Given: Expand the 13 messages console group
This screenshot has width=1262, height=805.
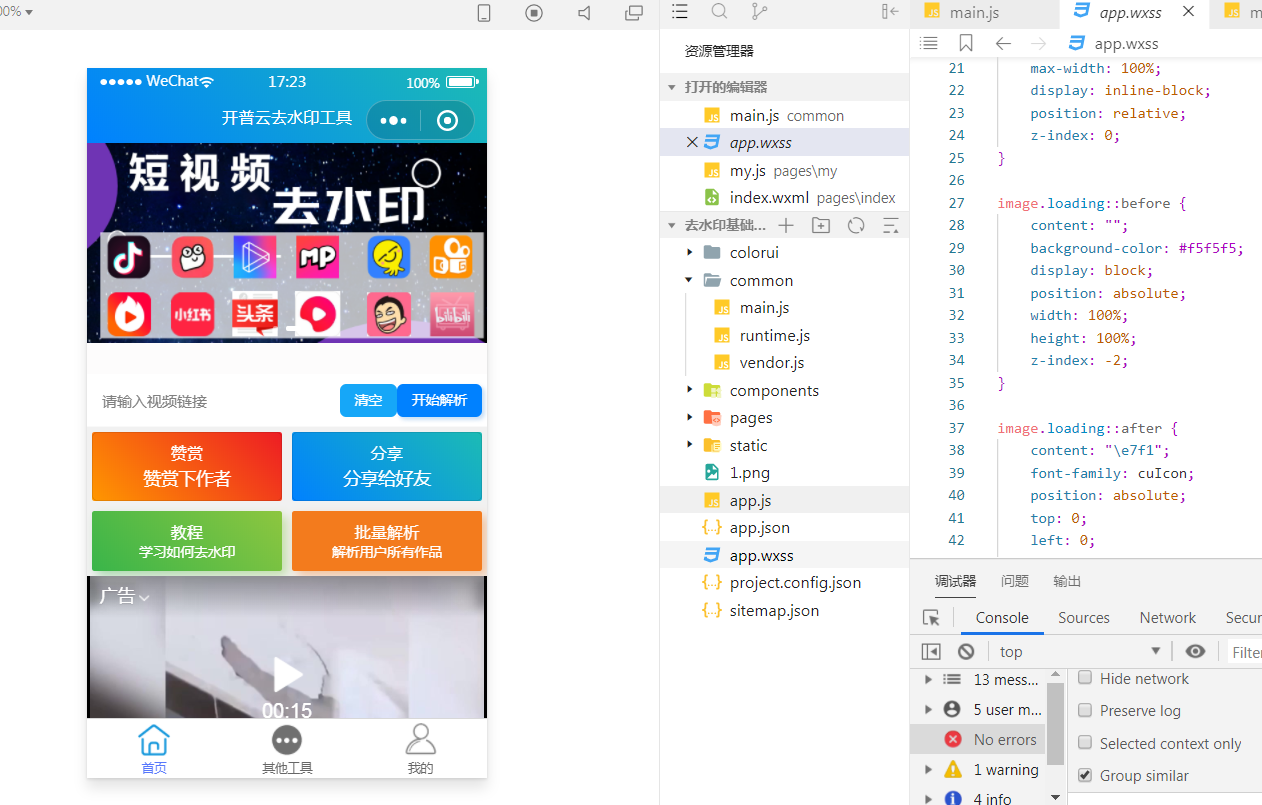Looking at the screenshot, I should 929,679.
